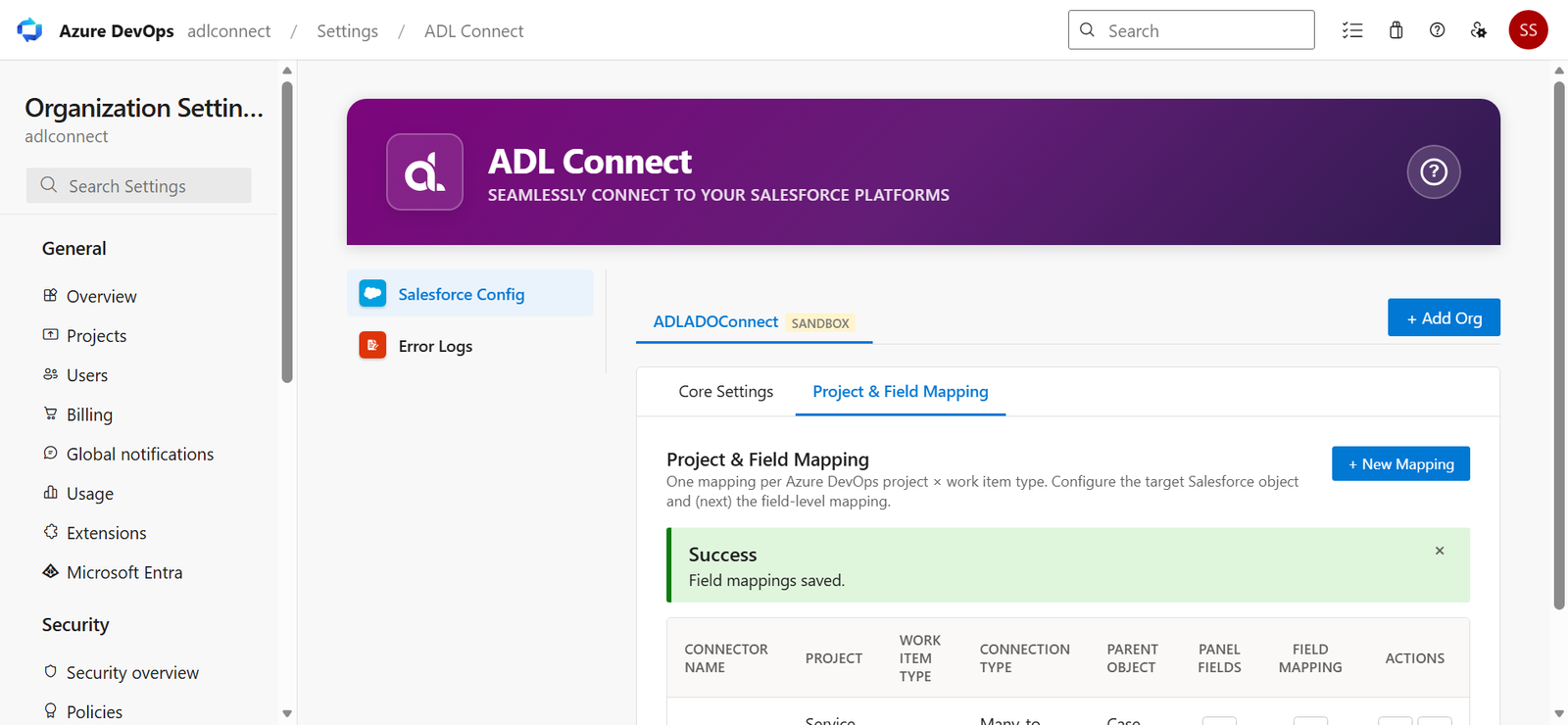Open Global notifications settings
Image resolution: width=1568 pixels, height=725 pixels.
tap(139, 454)
